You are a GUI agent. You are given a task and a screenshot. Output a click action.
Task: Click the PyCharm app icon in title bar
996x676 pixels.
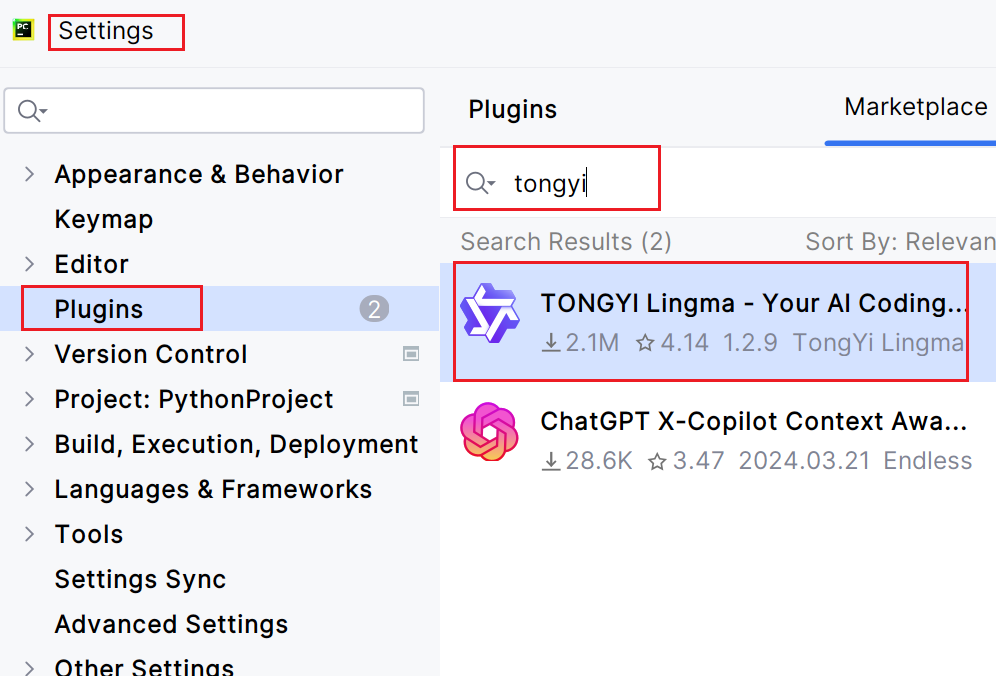click(x=23, y=30)
